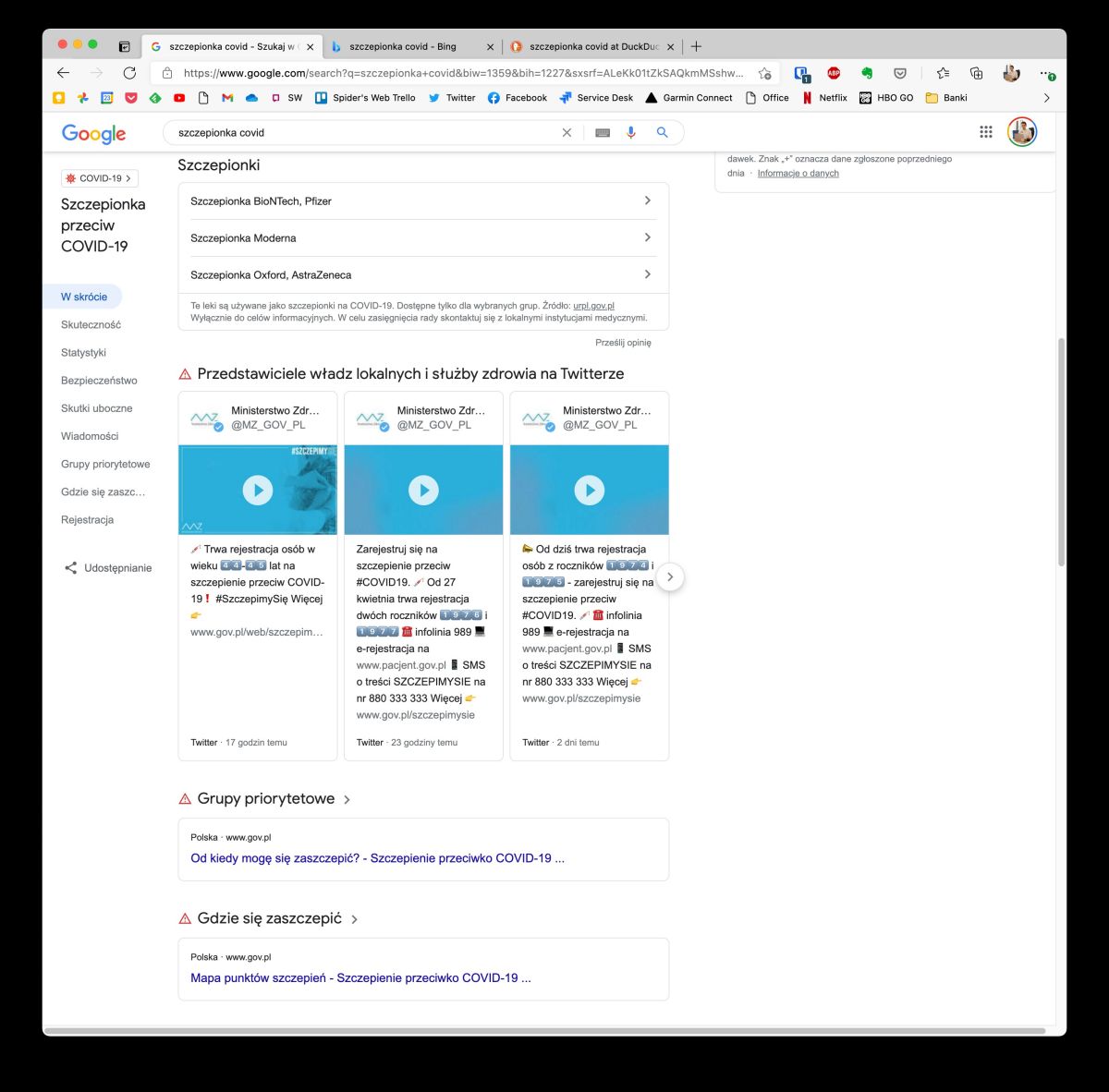This screenshot has width=1109, height=1092.
Task: Close the Bing search tab
Action: (x=491, y=47)
